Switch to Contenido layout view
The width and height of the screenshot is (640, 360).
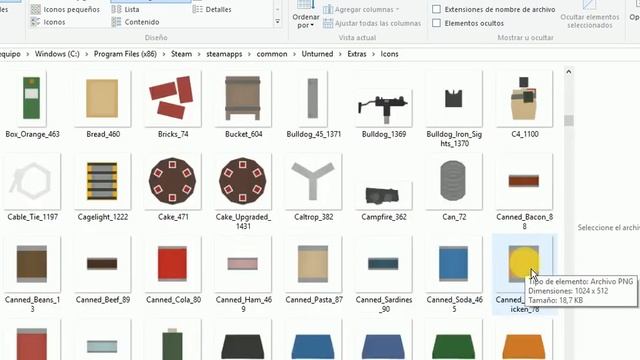[135, 22]
